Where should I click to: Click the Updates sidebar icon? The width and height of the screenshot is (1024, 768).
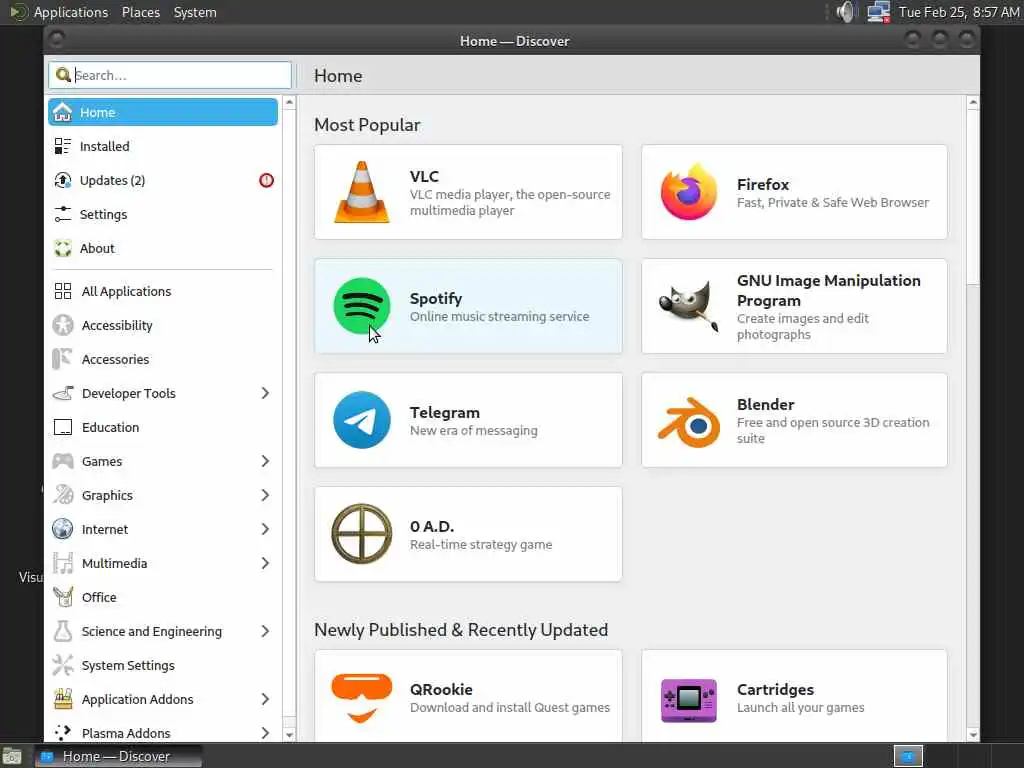(x=63, y=180)
